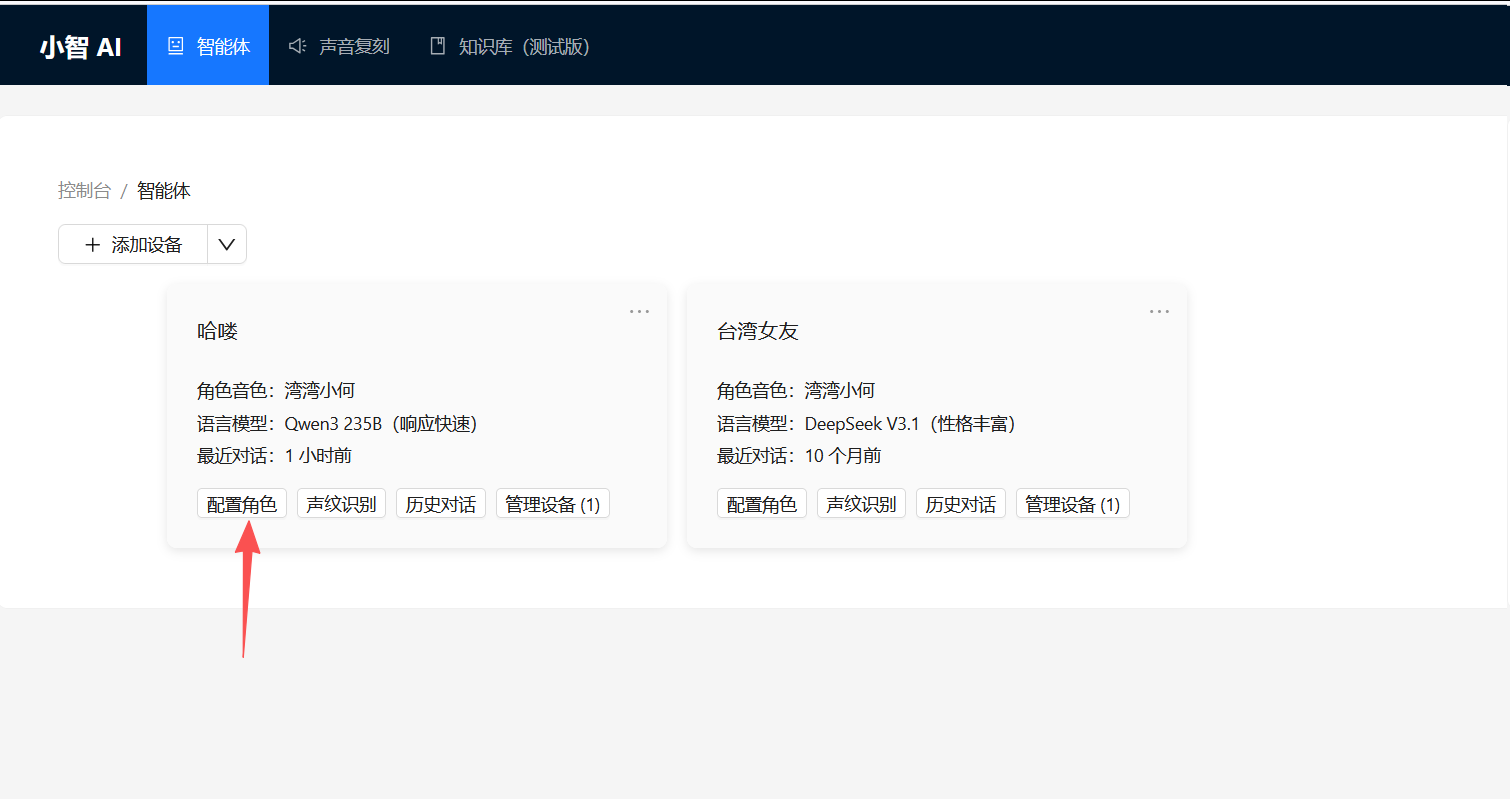Click 管理设备 (1) on the 哈喽 card

553,503
